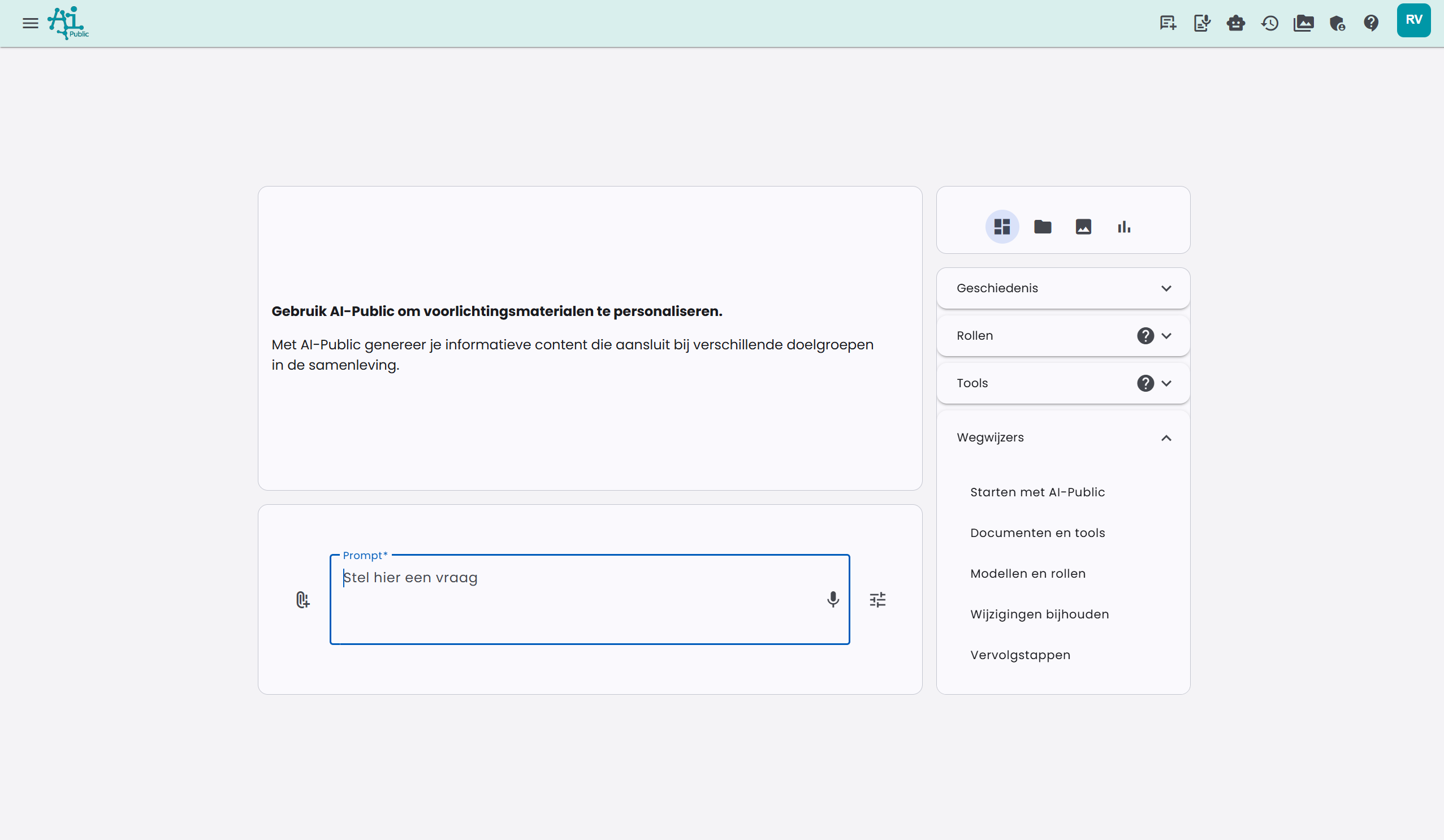Expand the Geschiedenis section
1444x840 pixels.
coord(1165,288)
